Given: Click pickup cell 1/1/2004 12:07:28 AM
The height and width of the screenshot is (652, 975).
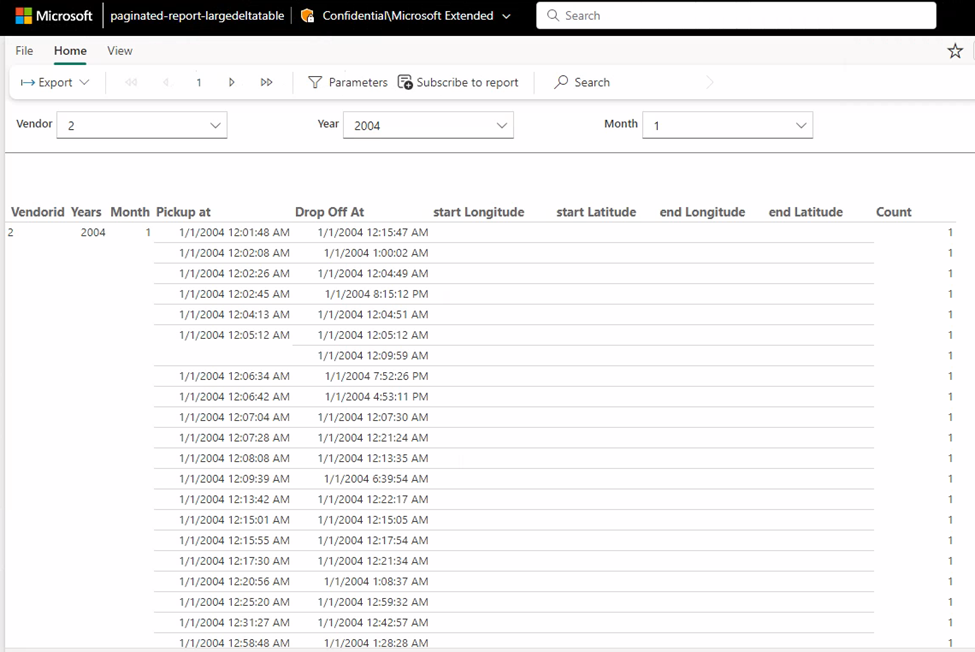Looking at the screenshot, I should (234, 438).
